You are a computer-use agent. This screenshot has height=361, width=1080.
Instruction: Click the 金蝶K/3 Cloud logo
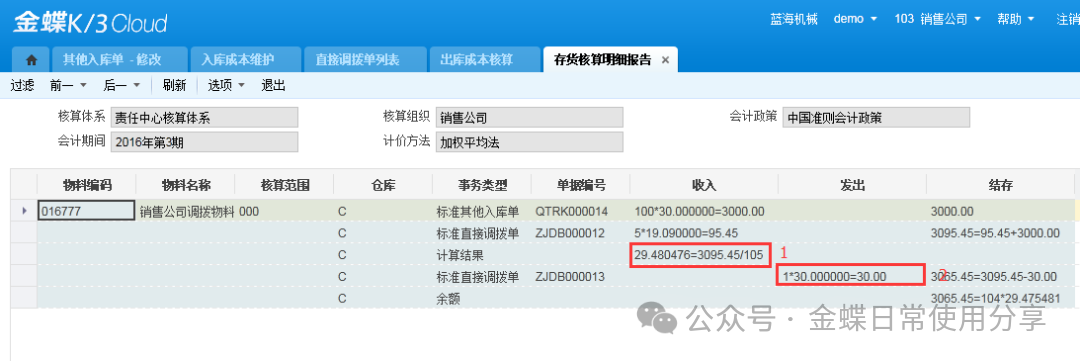(x=90, y=23)
